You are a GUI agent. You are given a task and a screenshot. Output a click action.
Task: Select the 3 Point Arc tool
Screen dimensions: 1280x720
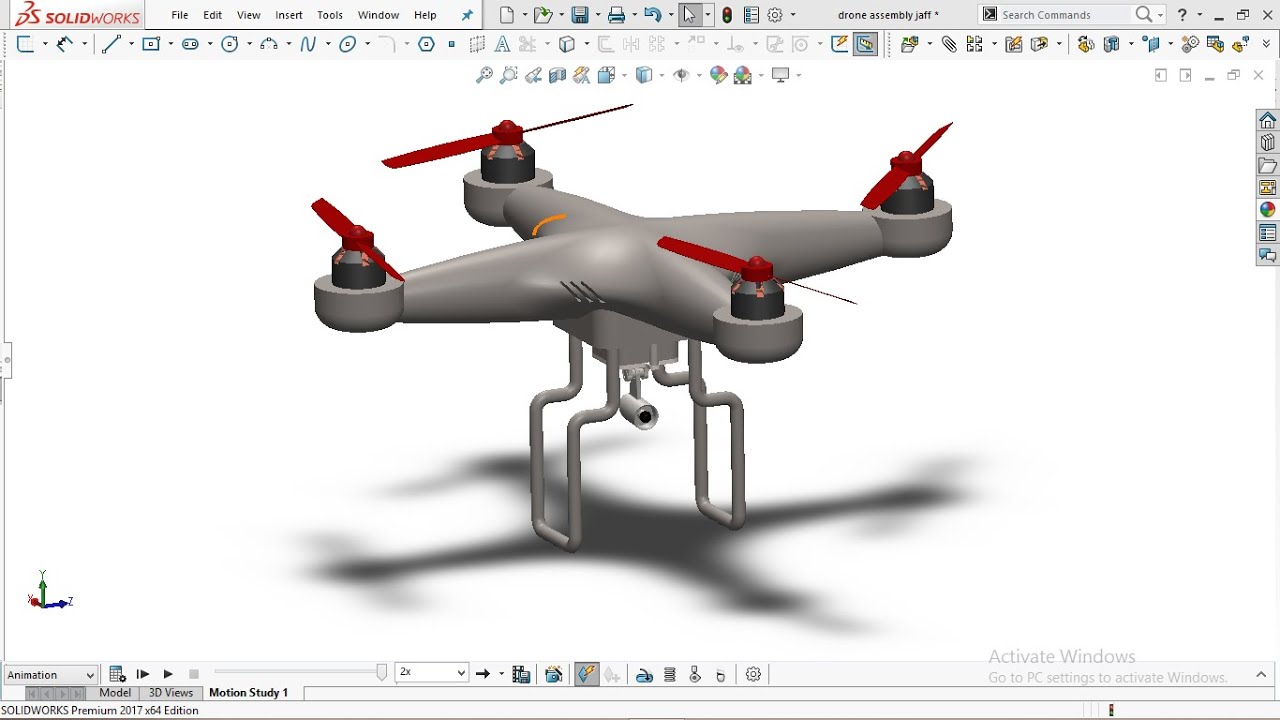pyautogui.click(x=268, y=44)
